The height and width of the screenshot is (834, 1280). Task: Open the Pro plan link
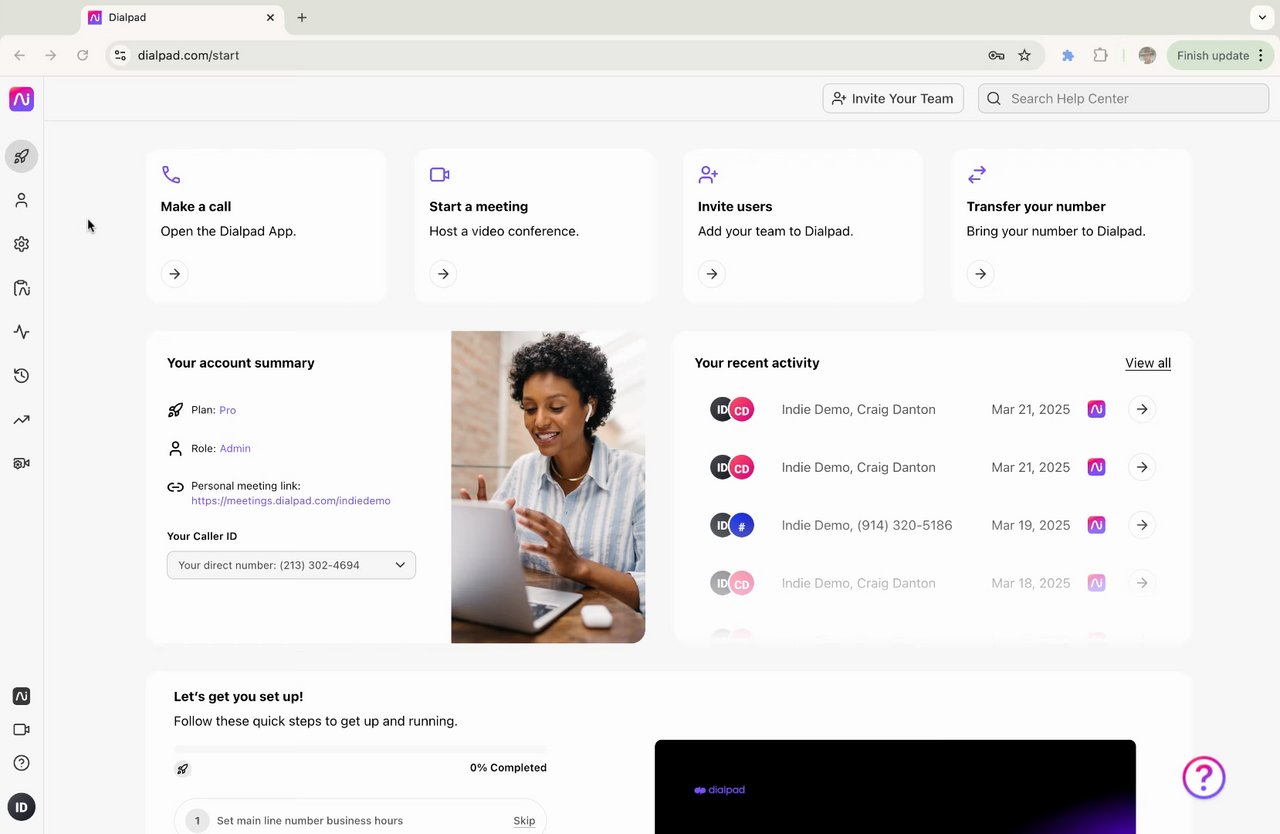[x=228, y=410]
